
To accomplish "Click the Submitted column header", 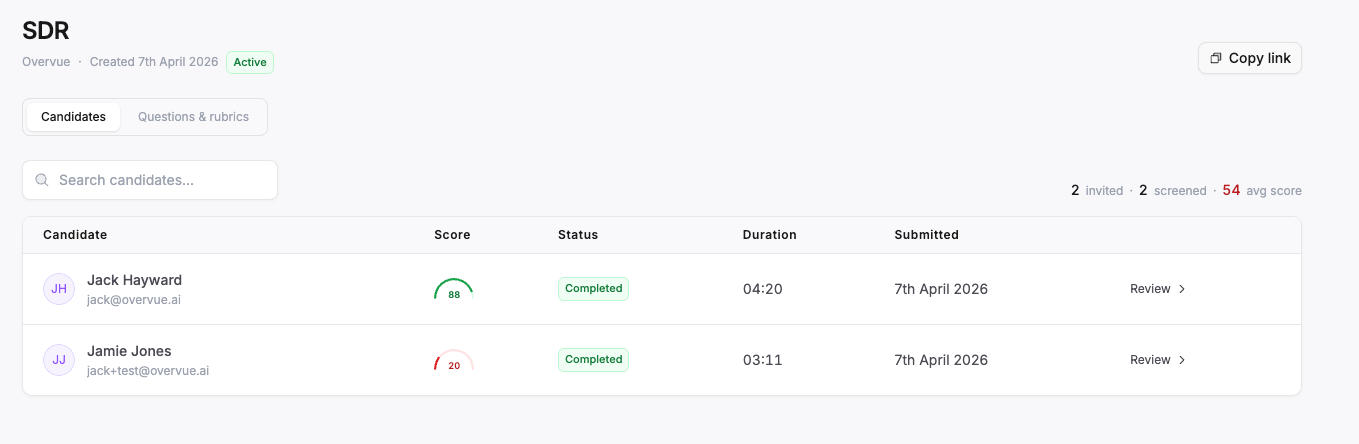I will (926, 235).
